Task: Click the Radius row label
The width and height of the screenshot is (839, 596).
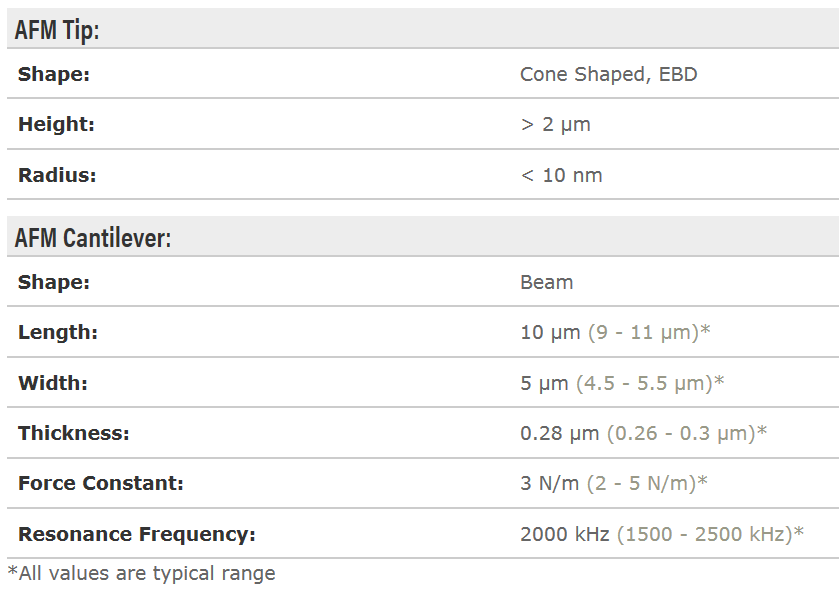Action: tap(57, 175)
